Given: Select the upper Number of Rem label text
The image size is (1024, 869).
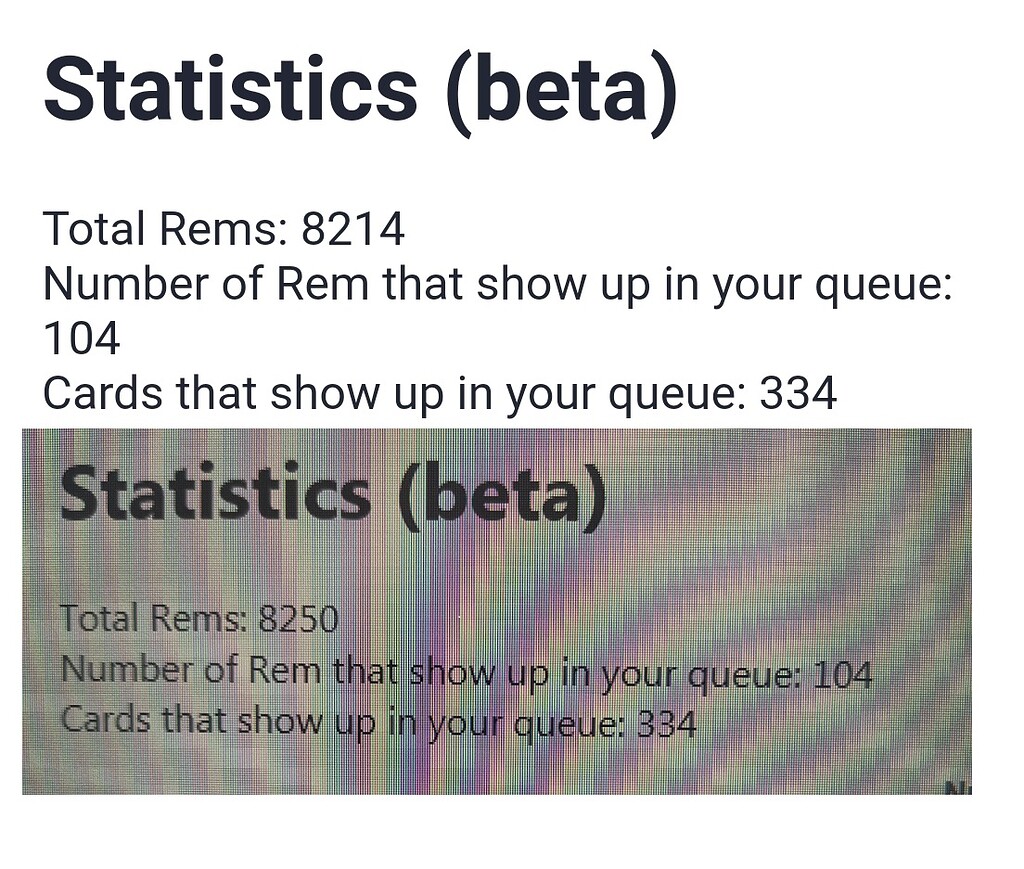Looking at the screenshot, I should [498, 285].
